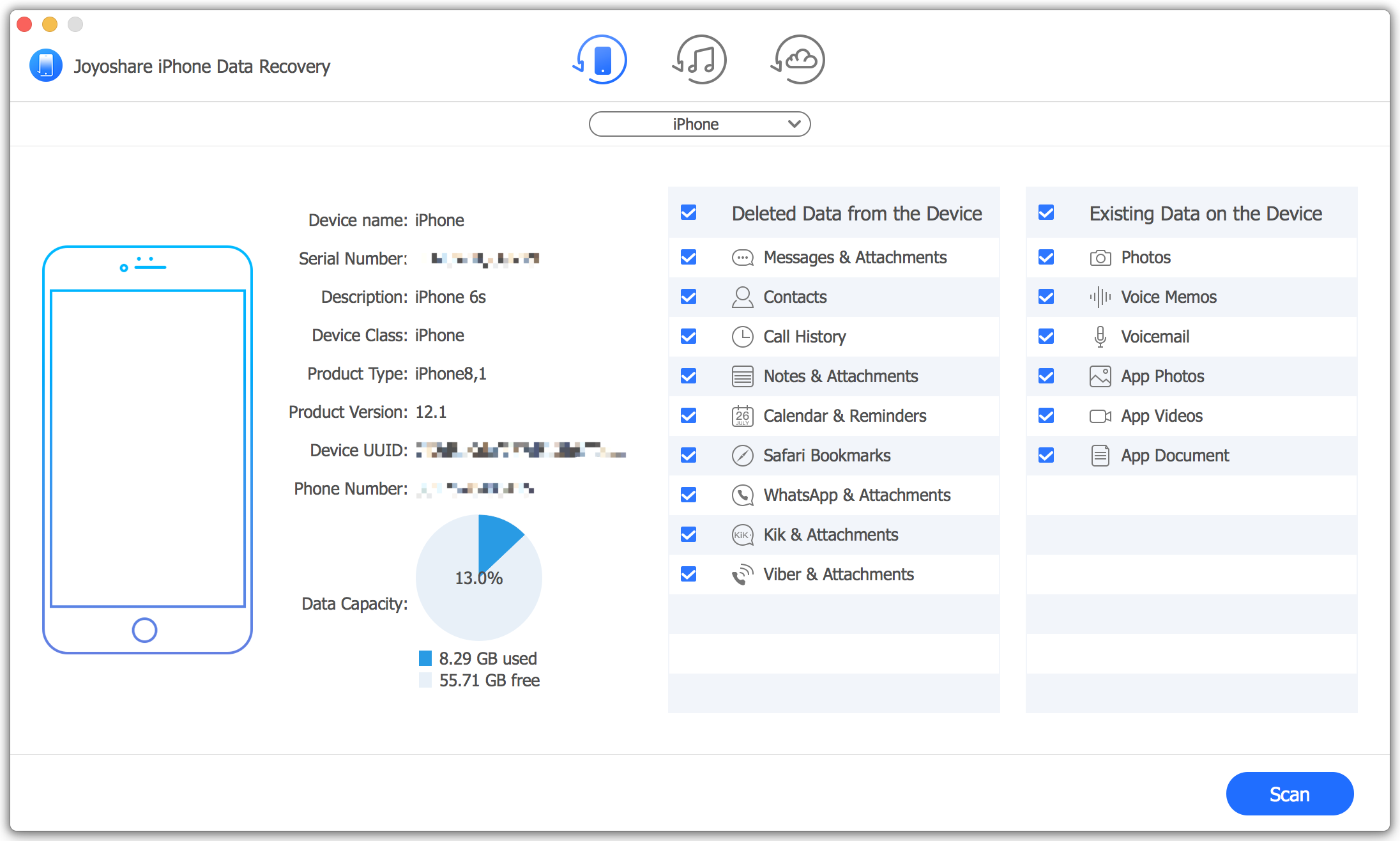Screen dimensions: 1400x841
Task: Disable the Voicemail checkbox
Action: pyautogui.click(x=1046, y=337)
